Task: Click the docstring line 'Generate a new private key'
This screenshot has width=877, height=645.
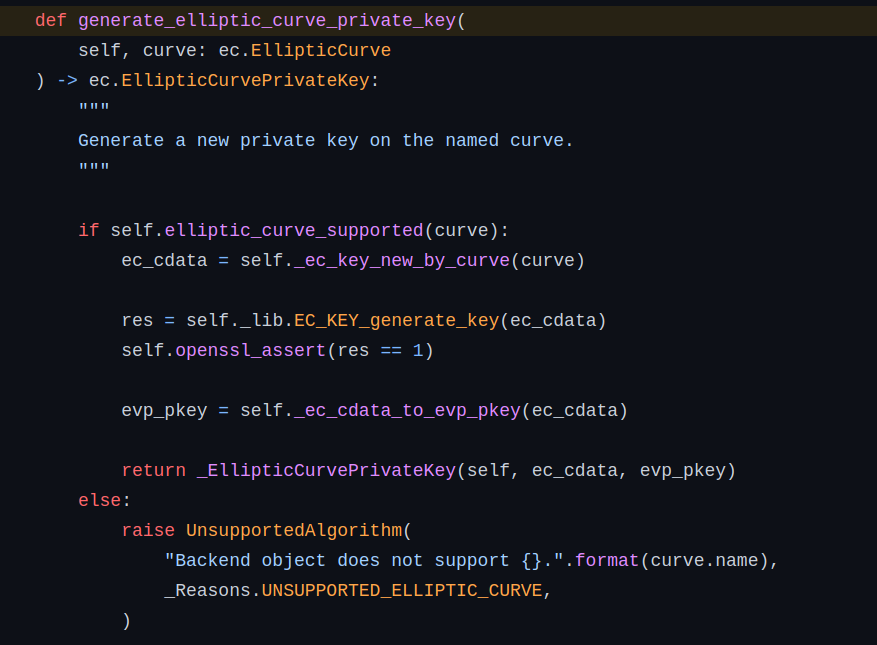Action: (326, 140)
